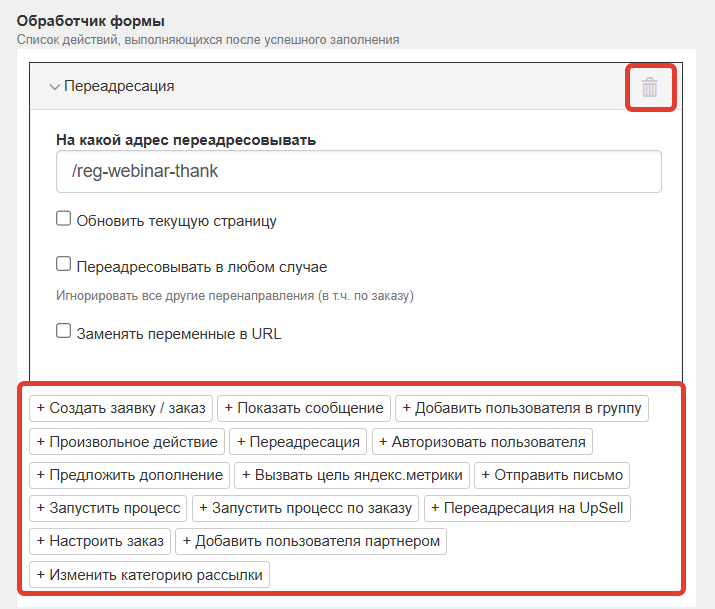Add Произвольное действие action
Viewport: 715px width, 609px height.
coord(127,442)
